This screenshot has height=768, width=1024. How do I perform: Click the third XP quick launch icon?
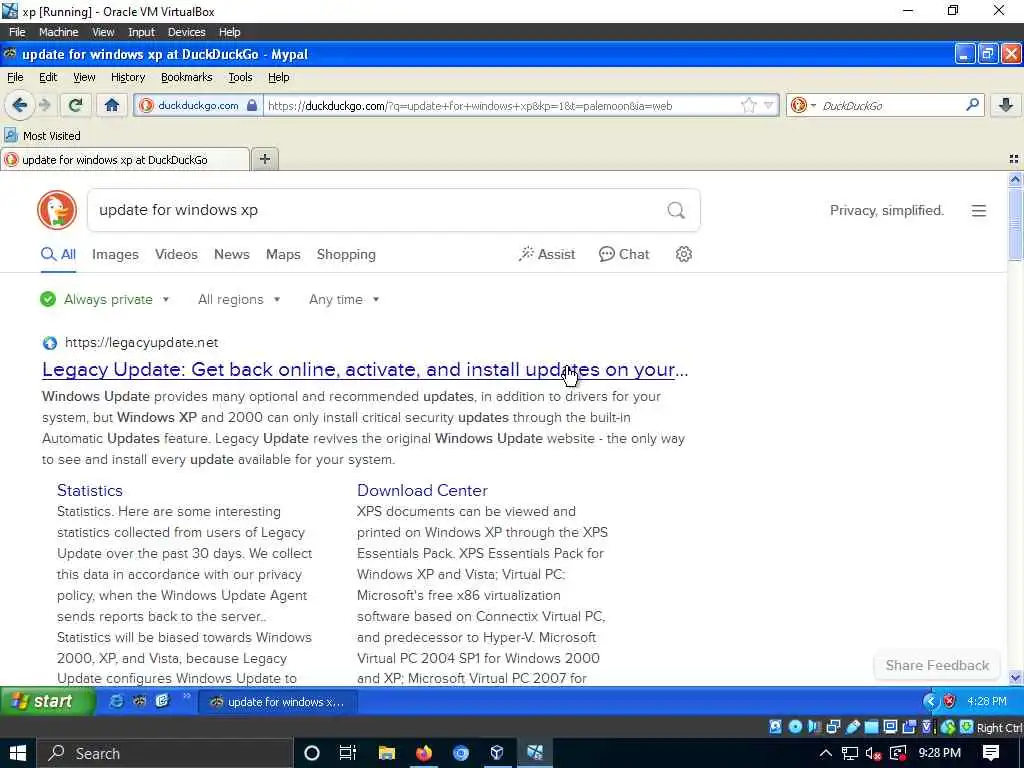[162, 701]
